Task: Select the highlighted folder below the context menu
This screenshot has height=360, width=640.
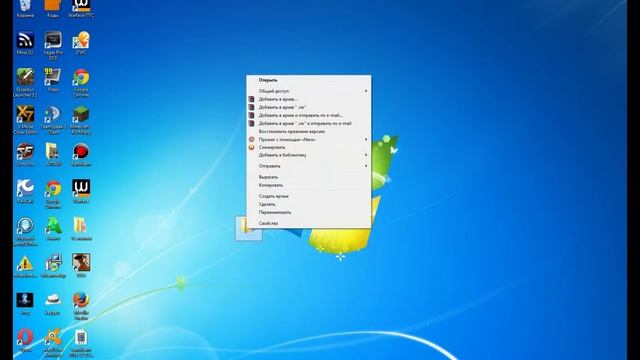Action: [x=249, y=229]
